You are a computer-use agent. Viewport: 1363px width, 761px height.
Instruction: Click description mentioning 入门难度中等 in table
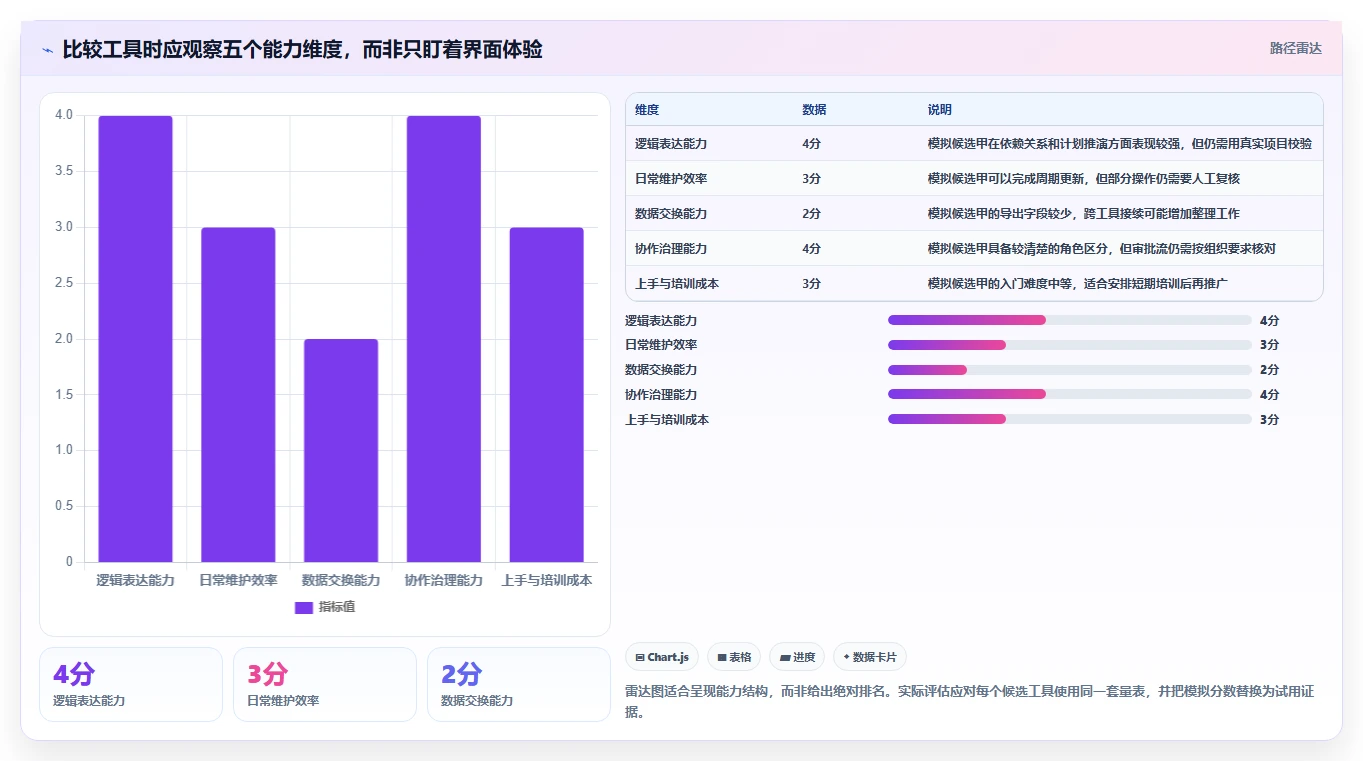[1078, 284]
